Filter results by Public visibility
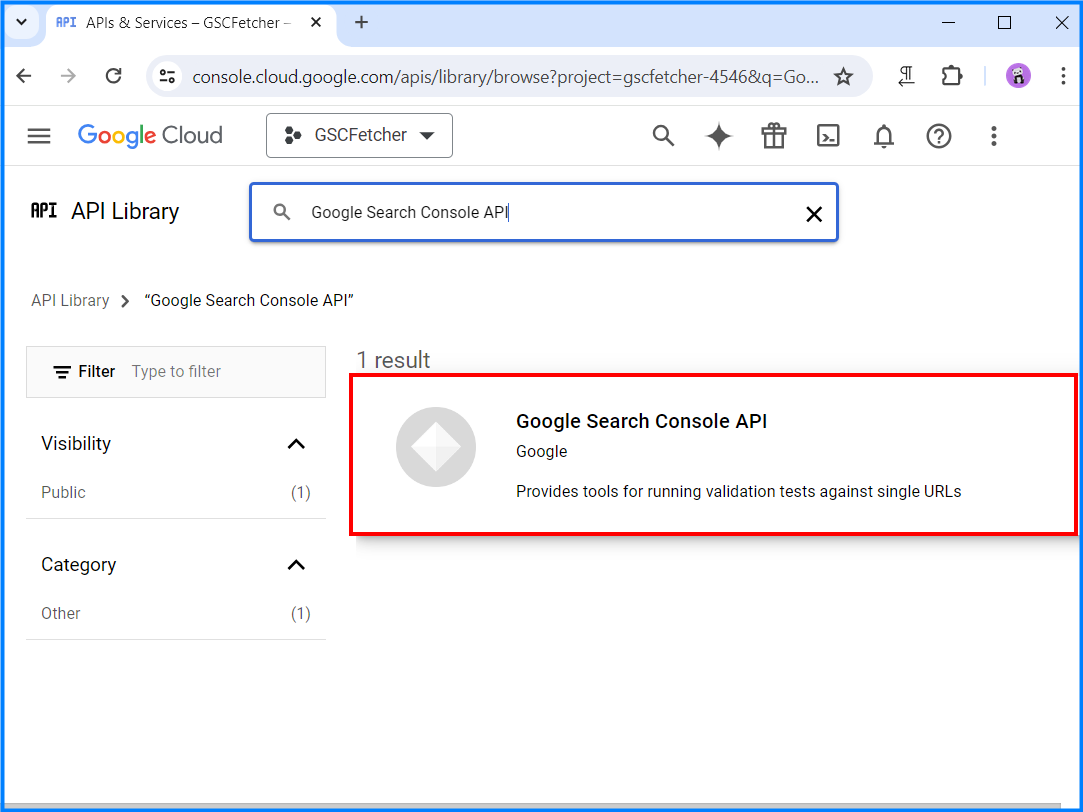This screenshot has height=812, width=1083. point(63,492)
